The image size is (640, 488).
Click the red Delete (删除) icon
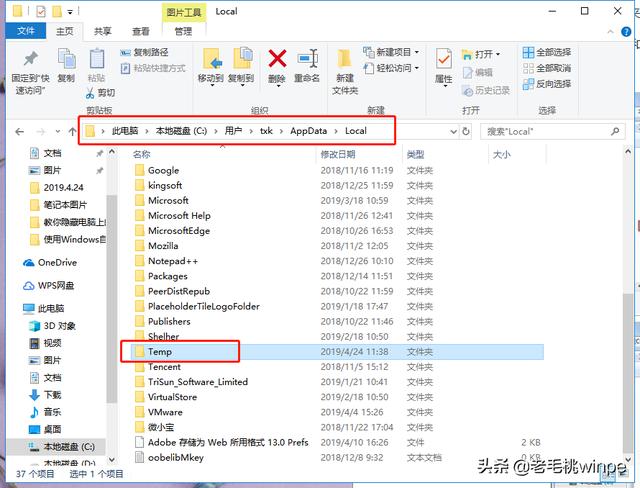pos(277,59)
